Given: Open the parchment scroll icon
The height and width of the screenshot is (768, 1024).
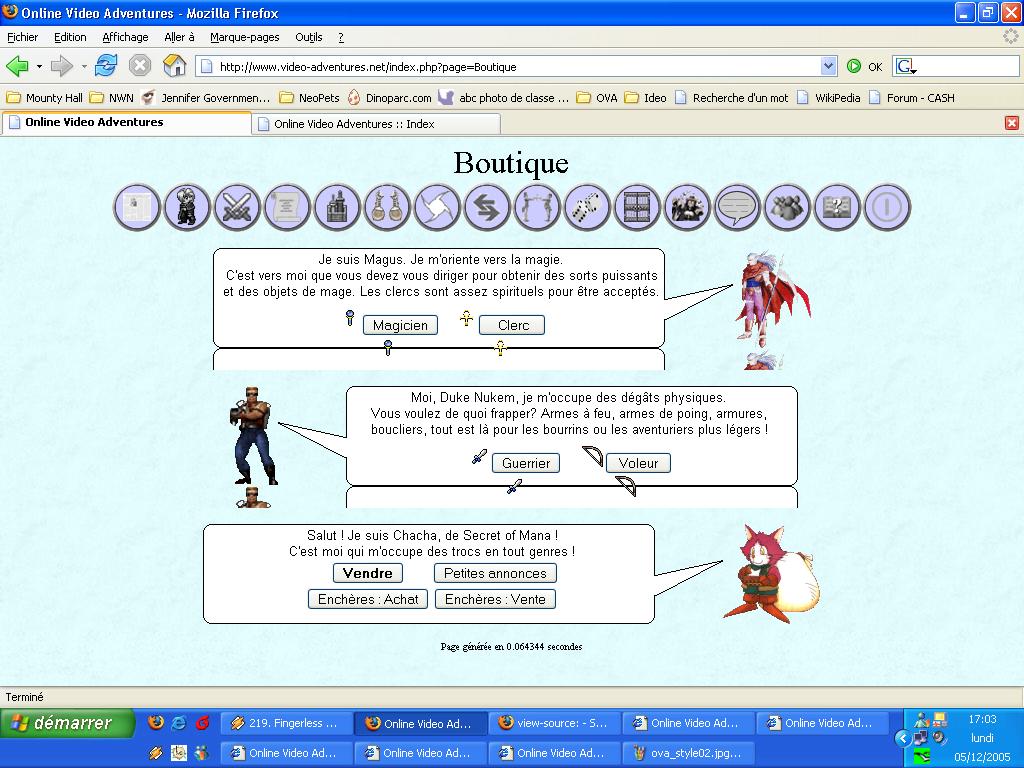Looking at the screenshot, I should (287, 208).
